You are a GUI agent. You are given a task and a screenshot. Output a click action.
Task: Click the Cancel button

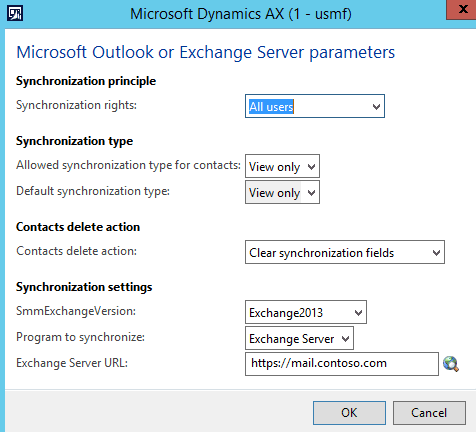click(x=429, y=413)
